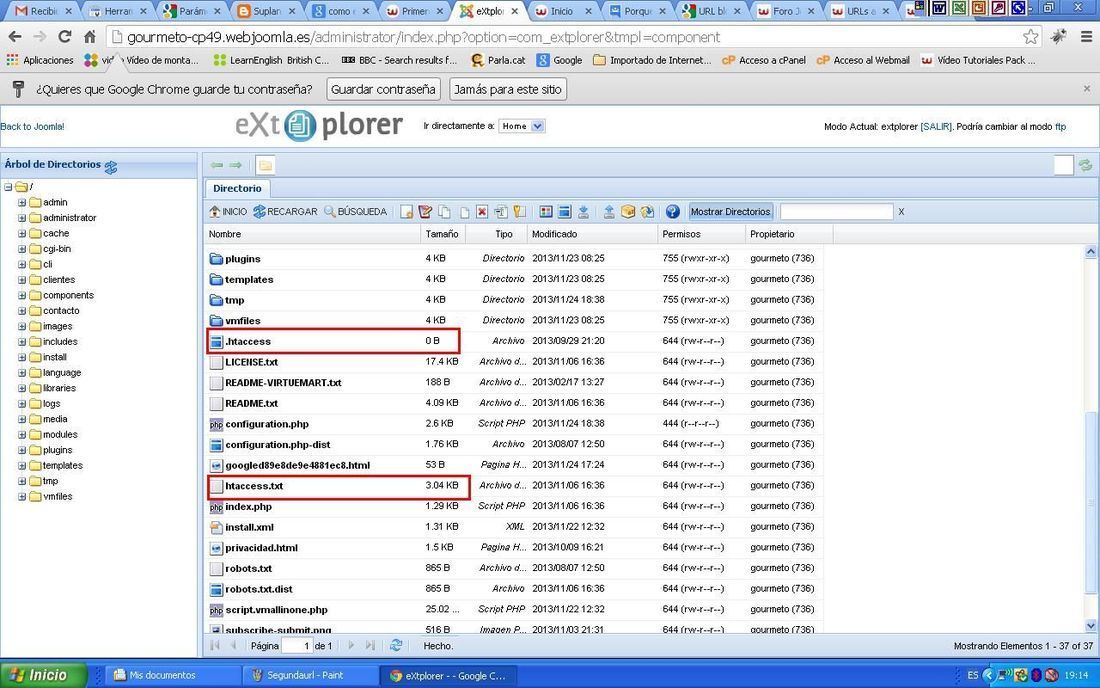1100x688 pixels.
Task: Switch to the Inicio browser tab
Action: coord(561,11)
